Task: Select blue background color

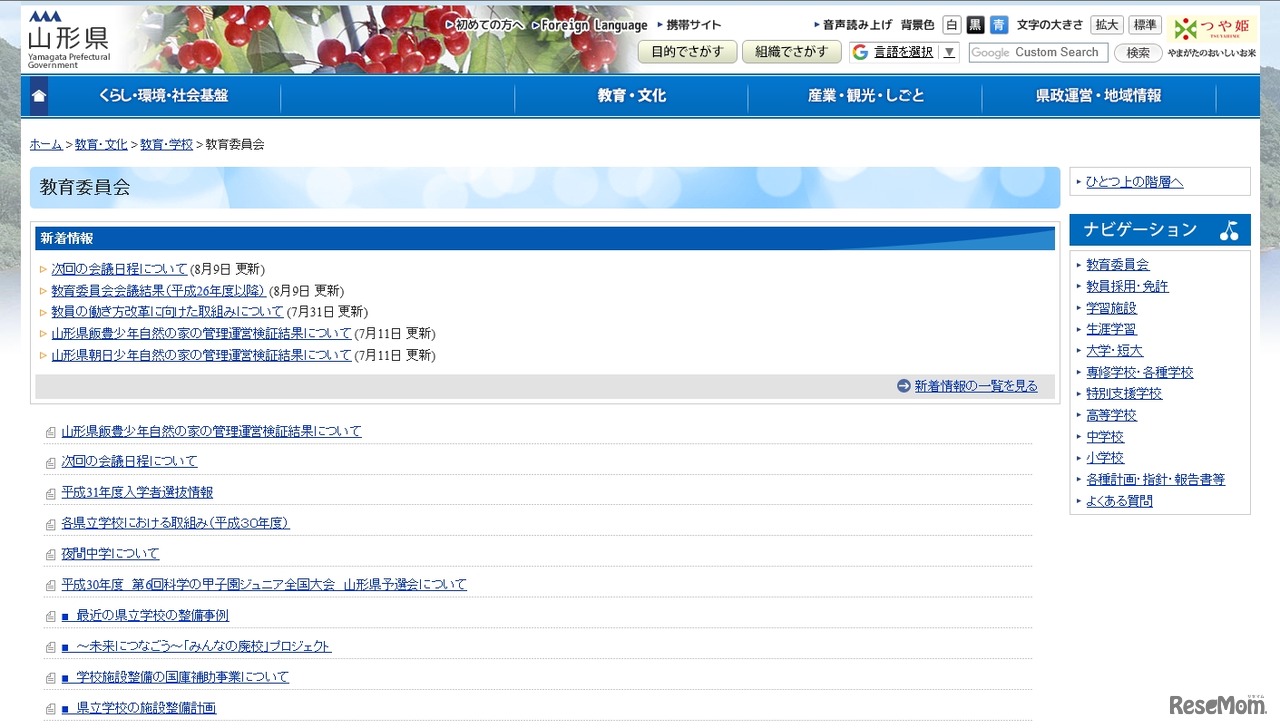Action: coord(999,25)
